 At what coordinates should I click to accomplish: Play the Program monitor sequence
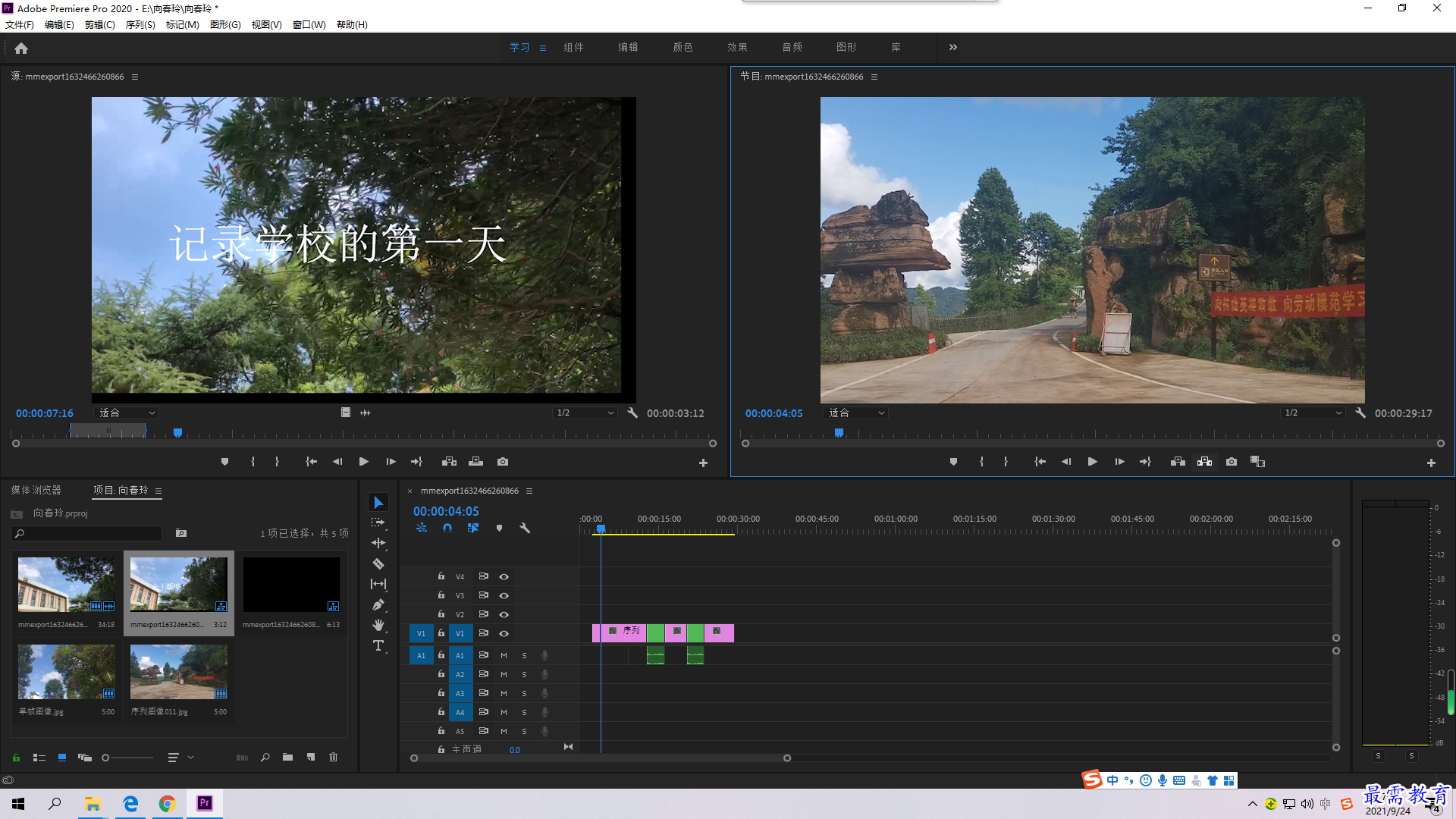click(x=1093, y=462)
